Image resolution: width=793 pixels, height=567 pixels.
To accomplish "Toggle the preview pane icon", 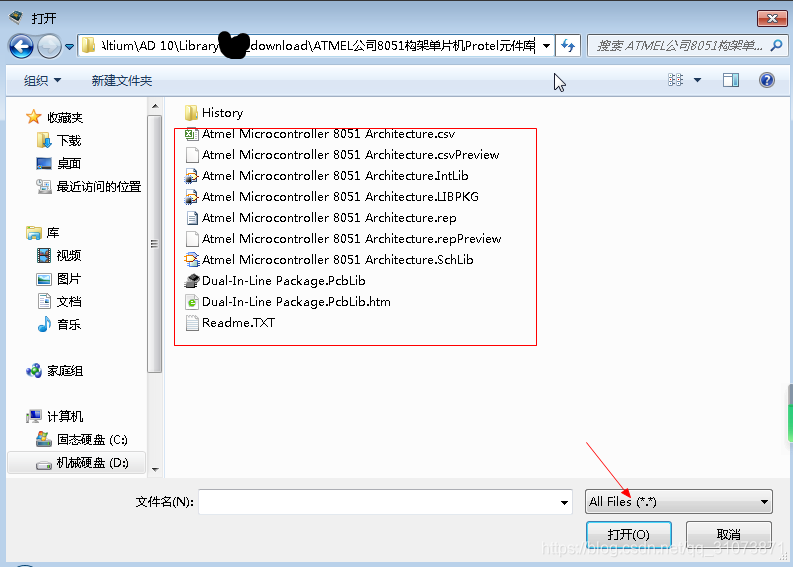I will pyautogui.click(x=731, y=80).
